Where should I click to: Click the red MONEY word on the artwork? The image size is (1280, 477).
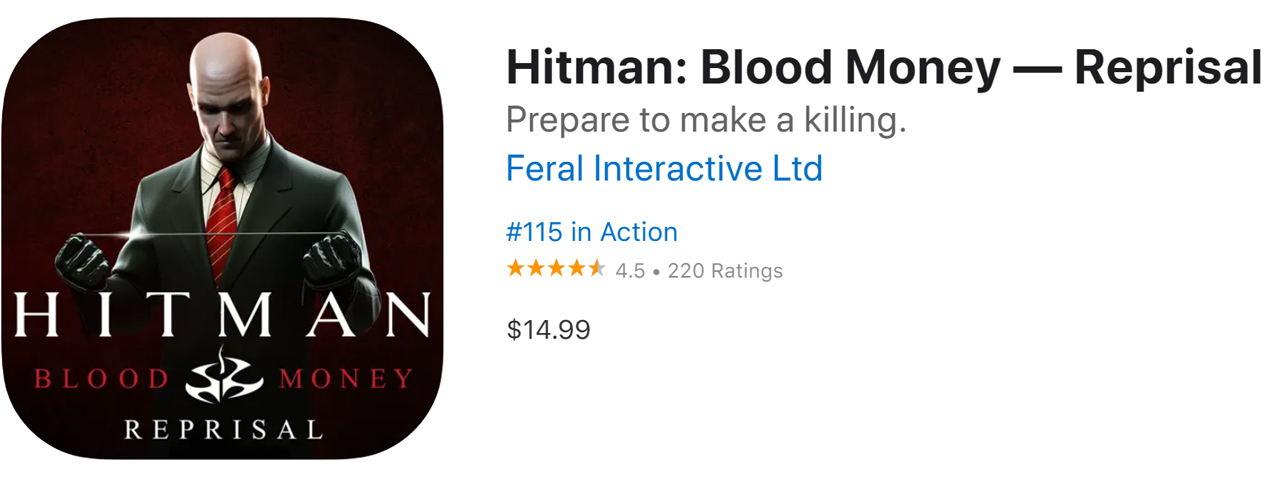point(346,378)
